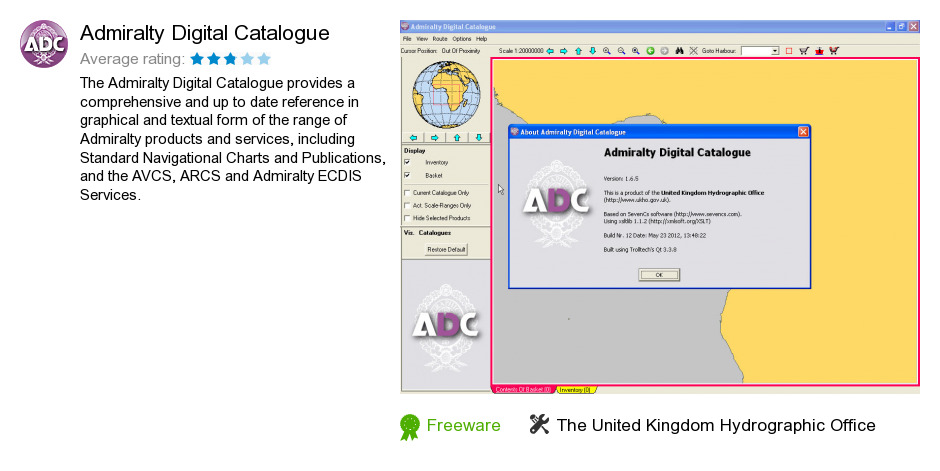Switch to Contents Of Basket tab
The height and width of the screenshot is (471, 940).
[x=522, y=389]
